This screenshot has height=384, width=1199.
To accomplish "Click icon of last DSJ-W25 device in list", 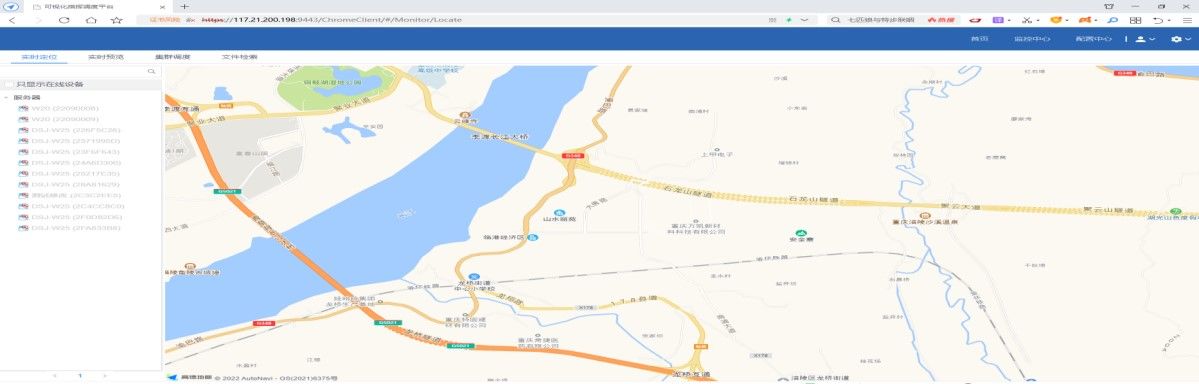I will pos(23,228).
